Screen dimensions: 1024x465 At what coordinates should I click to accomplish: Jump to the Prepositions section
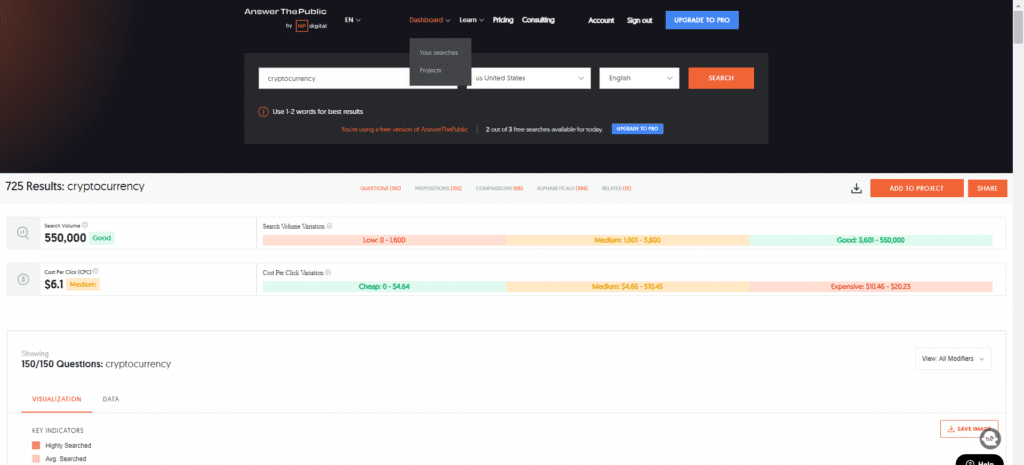coord(438,188)
